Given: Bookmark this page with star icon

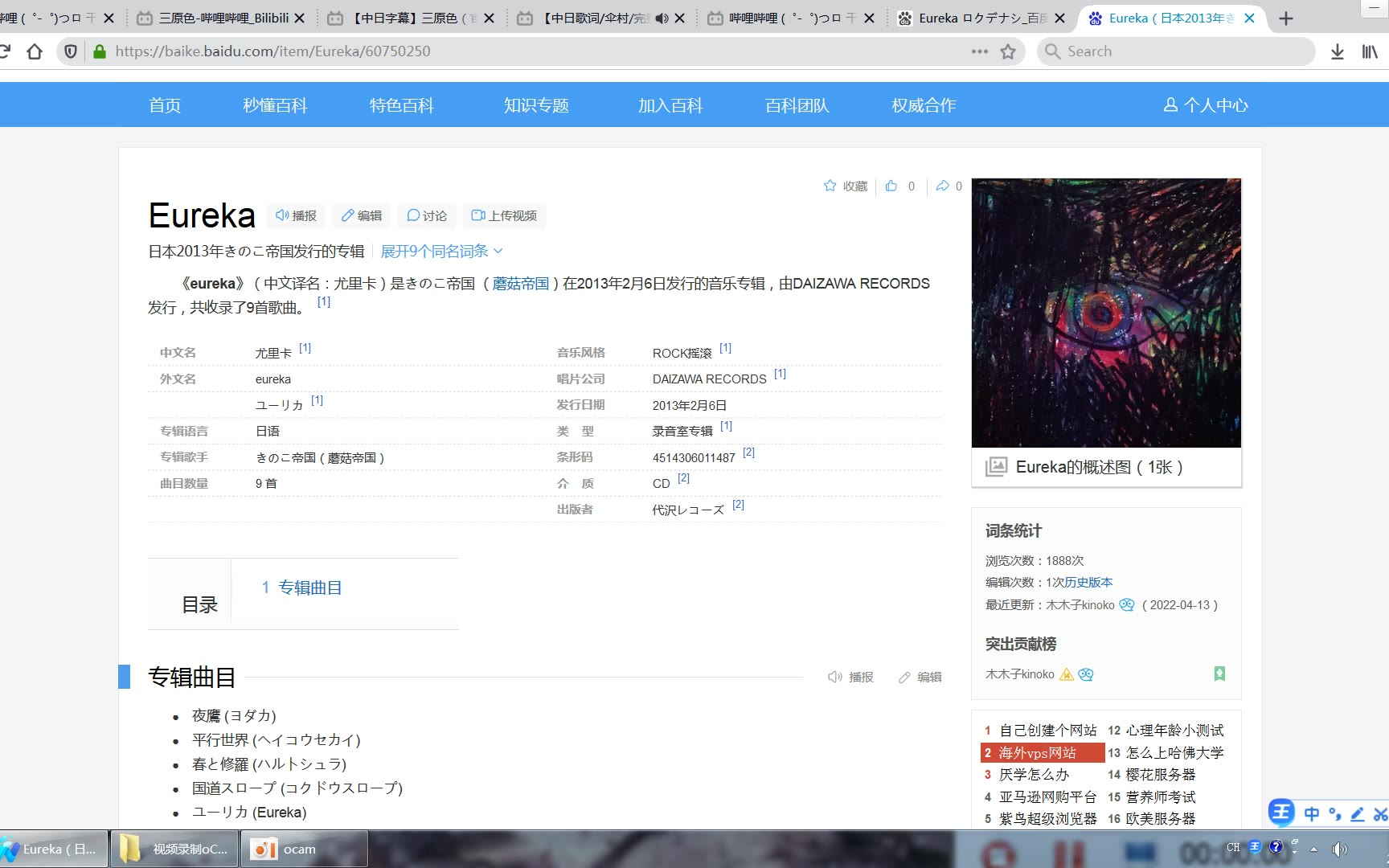Looking at the screenshot, I should 1008,51.
